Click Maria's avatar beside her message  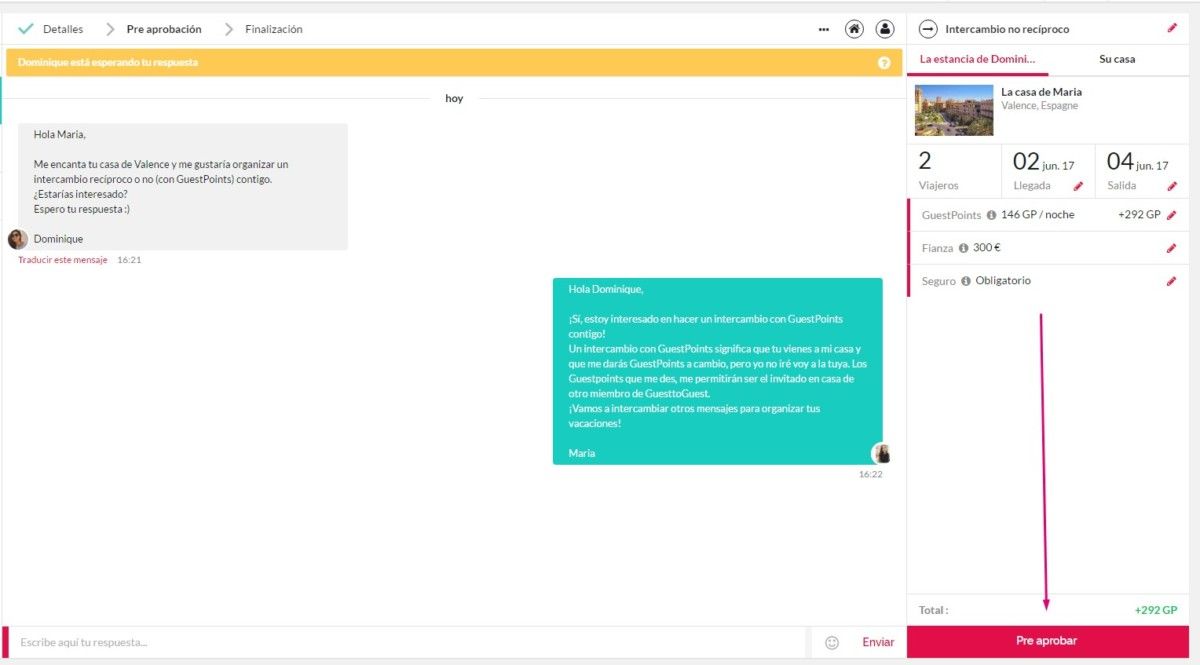(881, 453)
